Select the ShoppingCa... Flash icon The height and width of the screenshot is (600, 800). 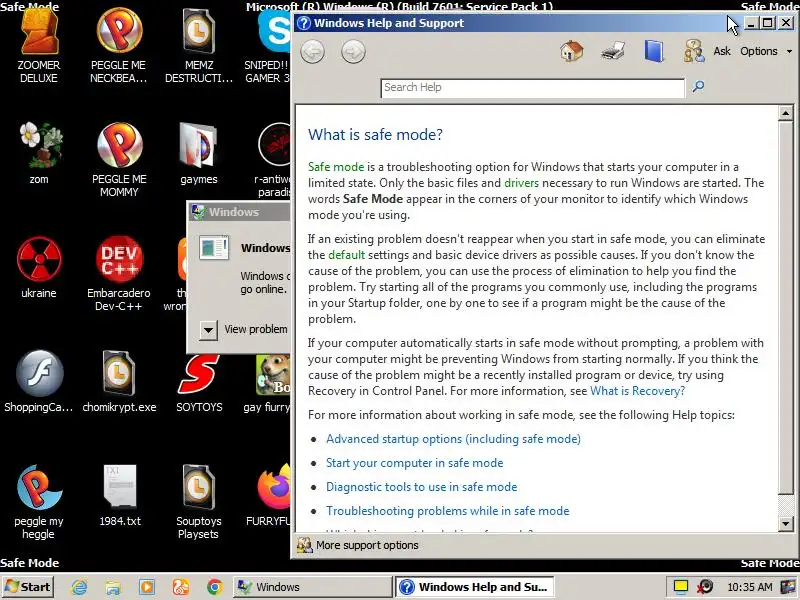coord(39,382)
